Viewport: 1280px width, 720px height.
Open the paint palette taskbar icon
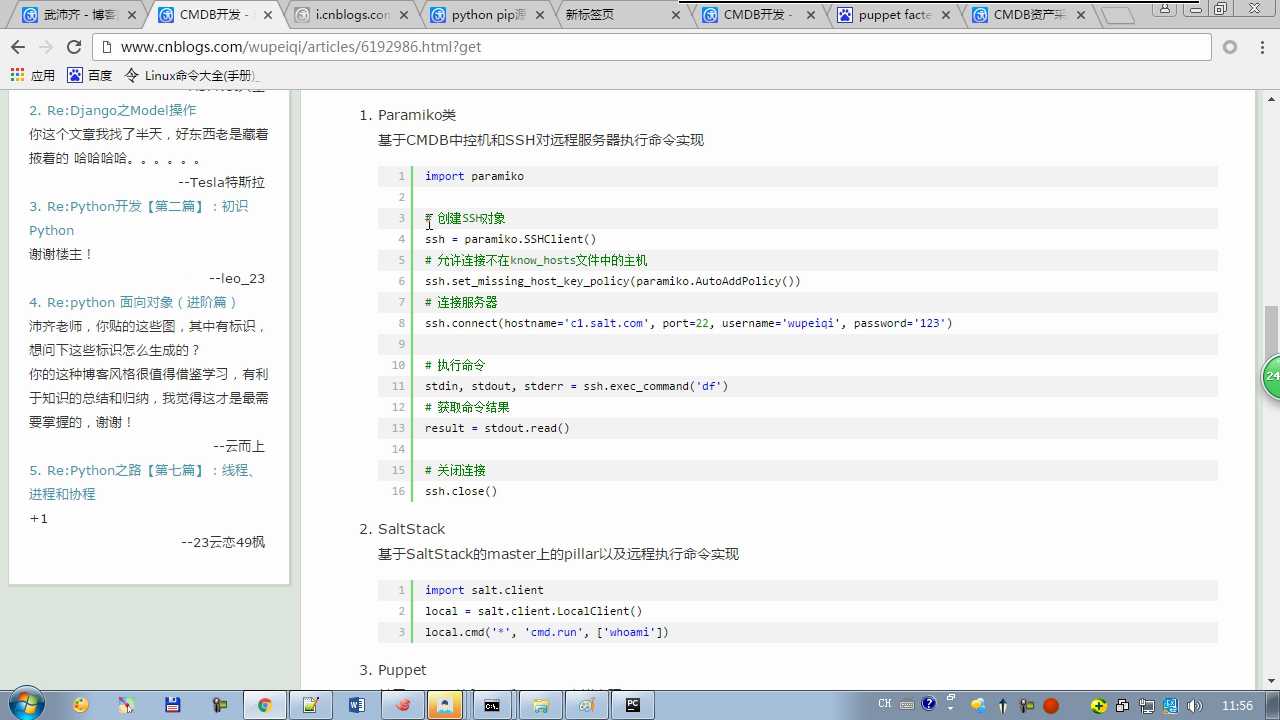[x=80, y=705]
